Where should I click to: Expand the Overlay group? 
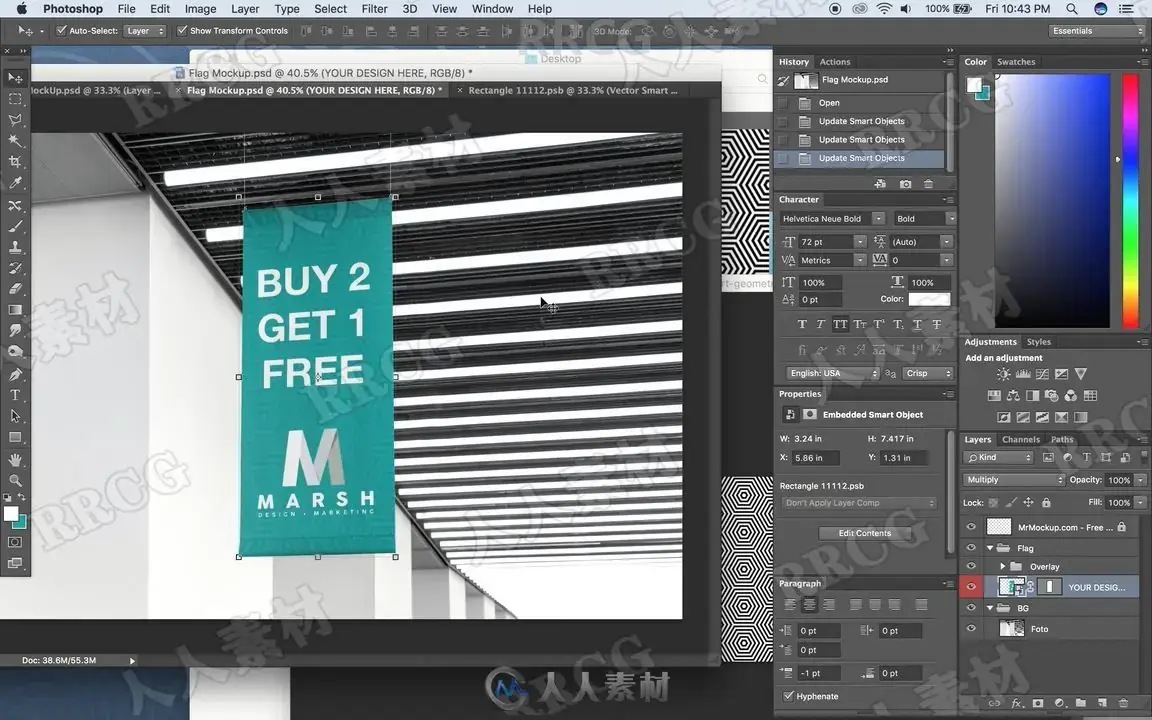point(1003,566)
